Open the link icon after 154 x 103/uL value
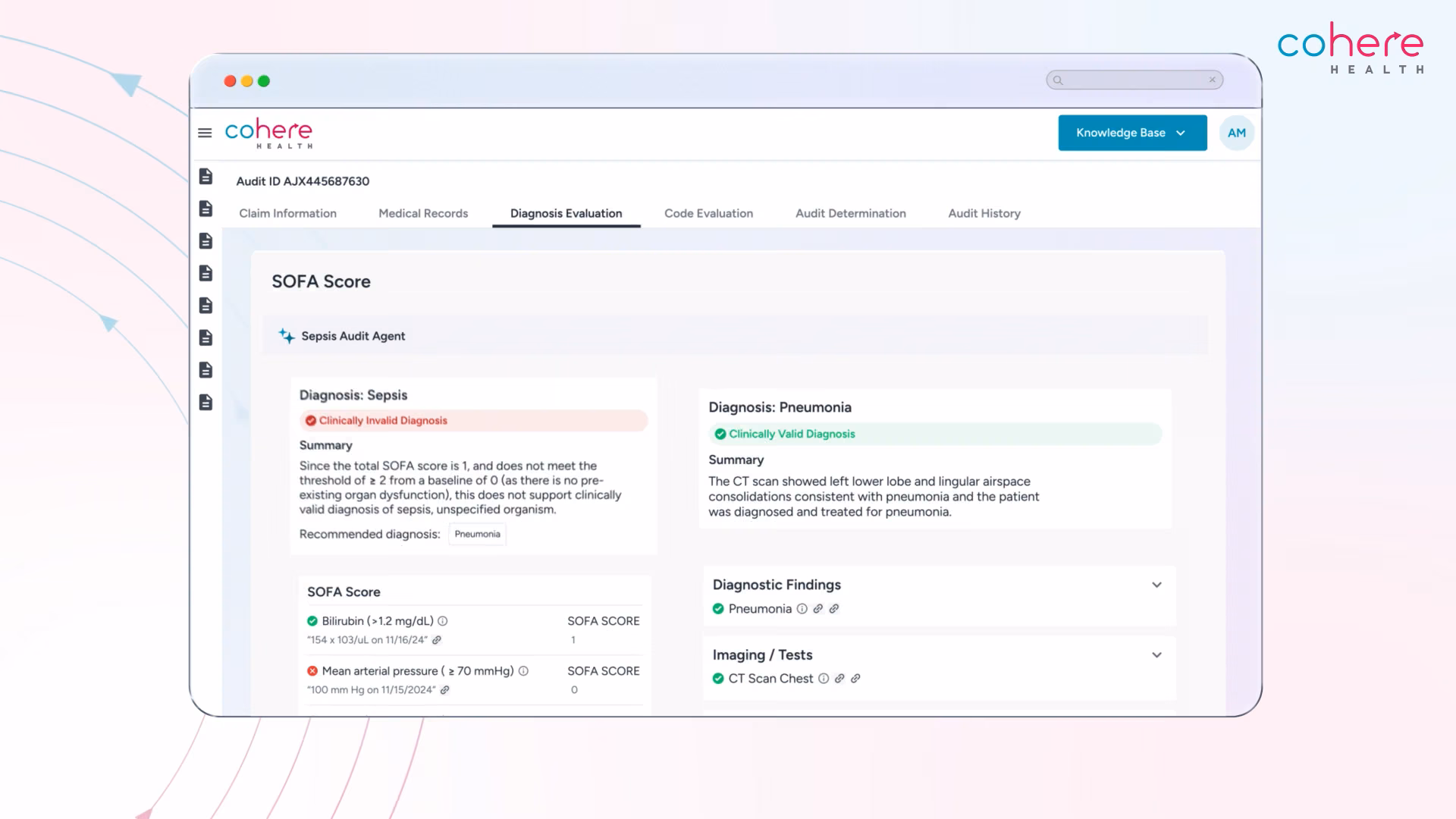The image size is (1456, 819). (438, 640)
